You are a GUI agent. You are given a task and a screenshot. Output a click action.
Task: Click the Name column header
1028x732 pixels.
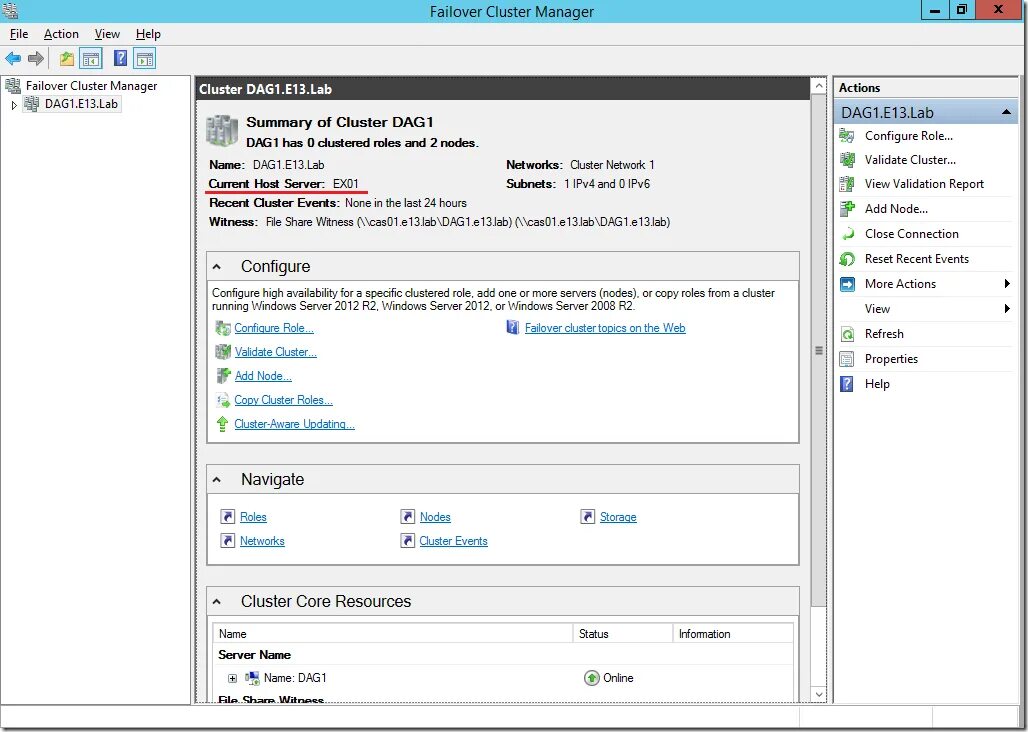[392, 634]
